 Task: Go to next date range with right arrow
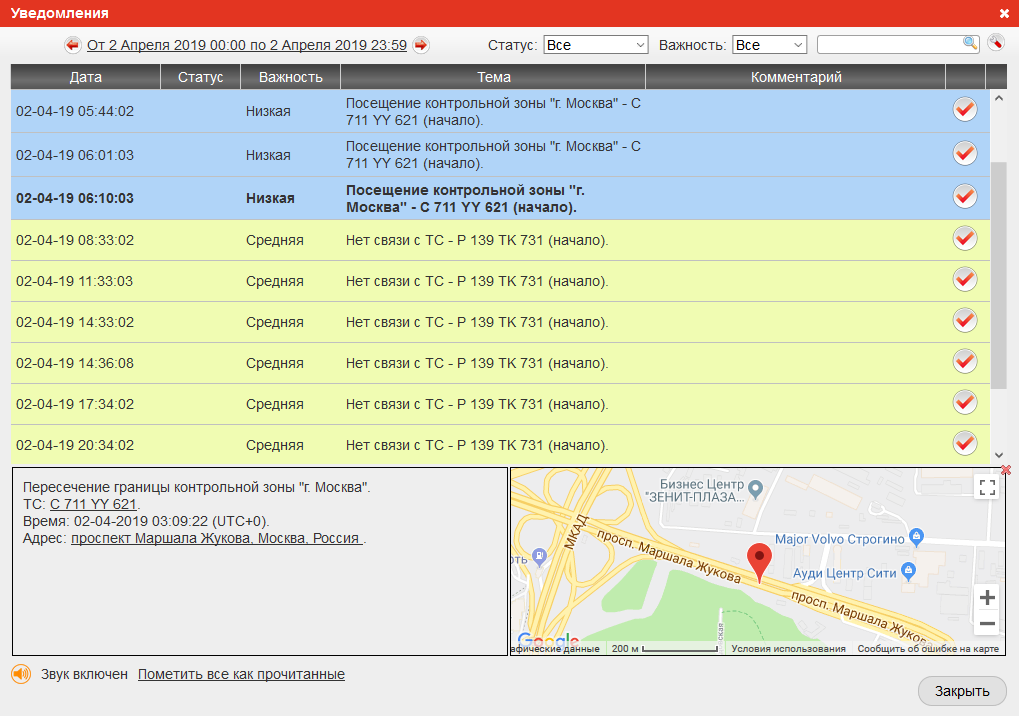[421, 45]
